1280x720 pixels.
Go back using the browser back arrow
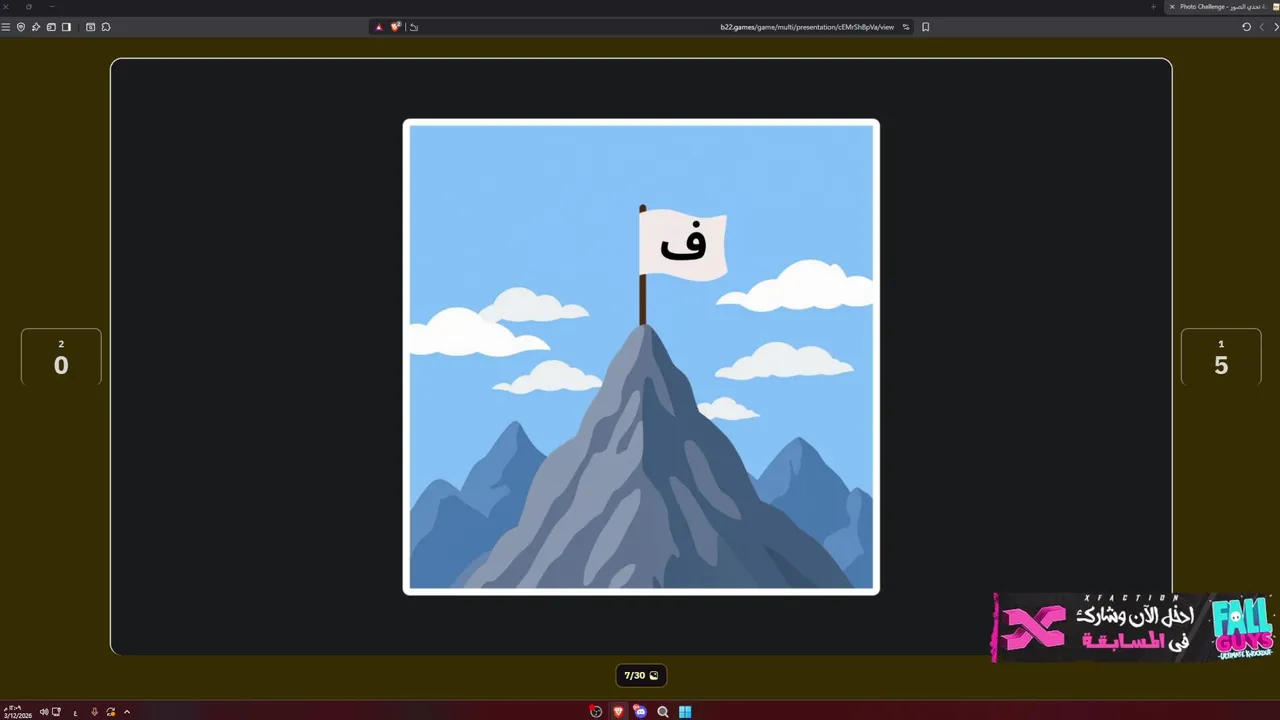pyautogui.click(x=1276, y=27)
